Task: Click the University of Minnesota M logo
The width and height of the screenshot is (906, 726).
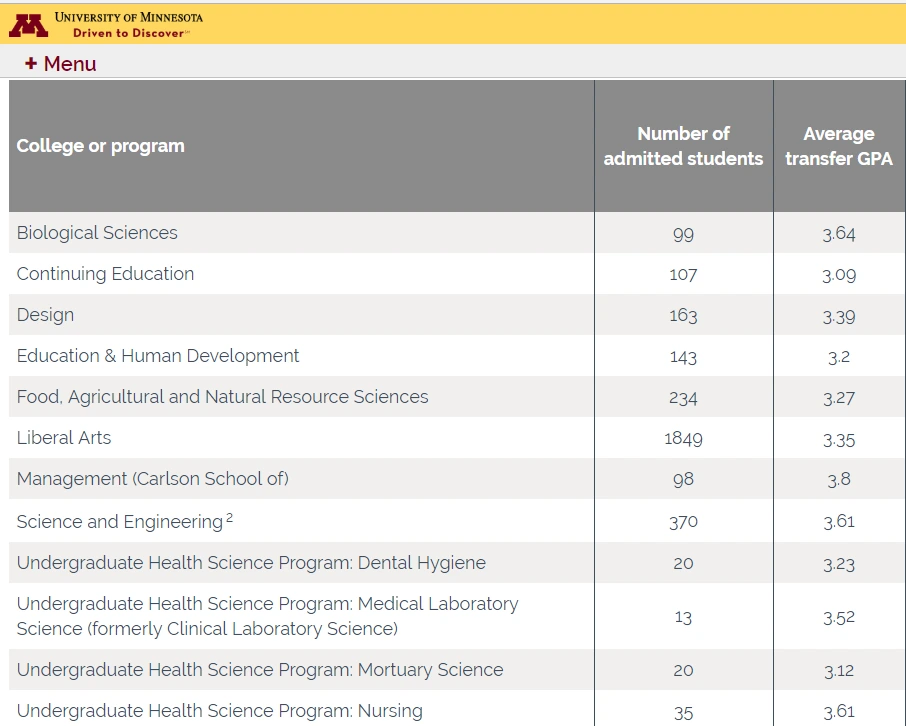Action: [28, 24]
